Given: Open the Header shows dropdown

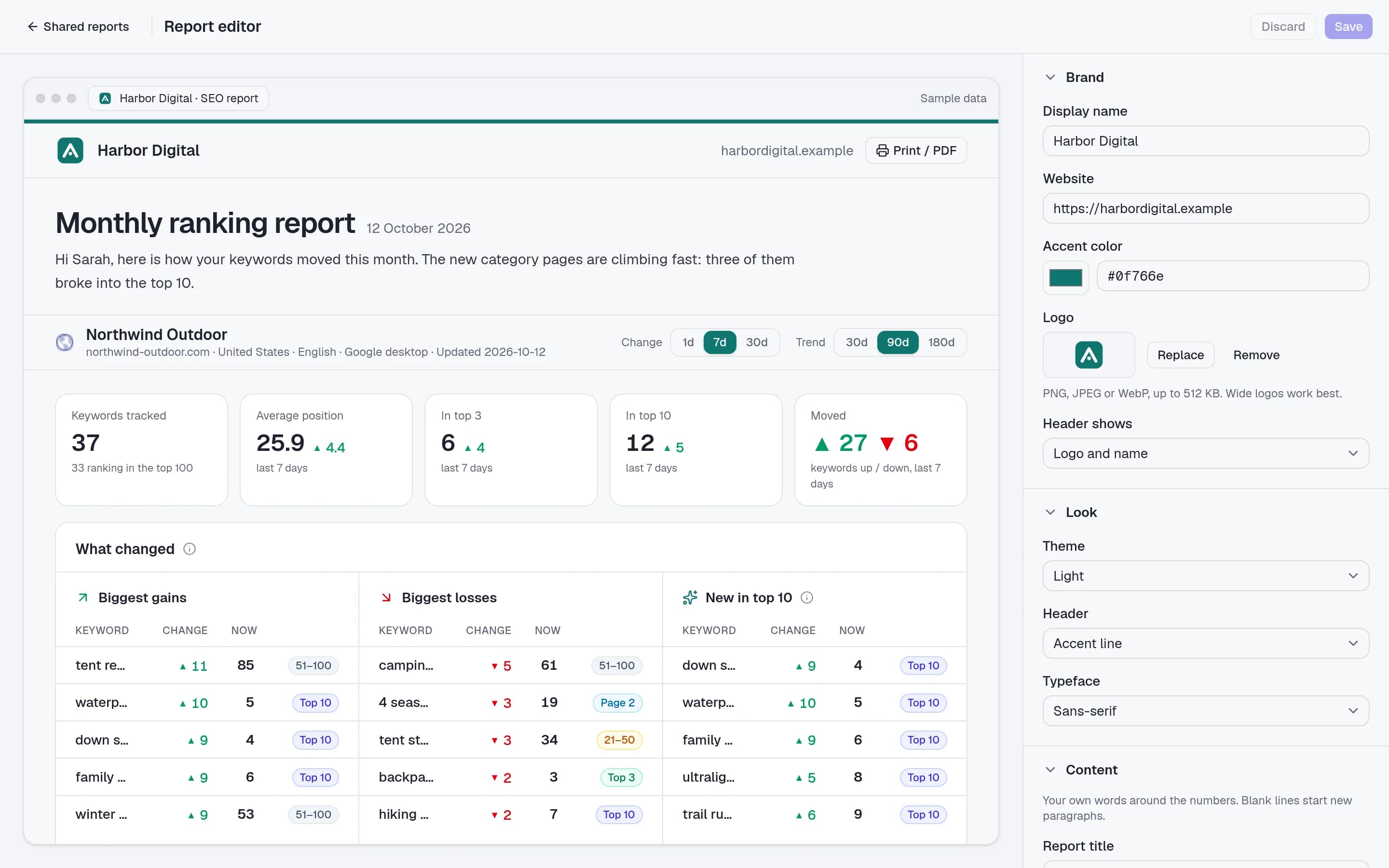Looking at the screenshot, I should tap(1205, 453).
